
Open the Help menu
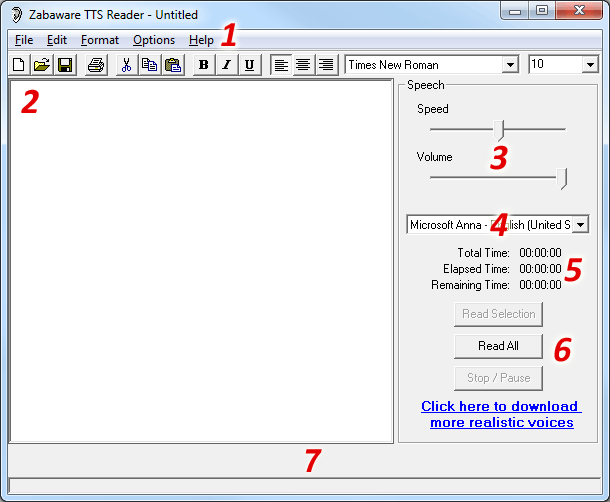[201, 40]
